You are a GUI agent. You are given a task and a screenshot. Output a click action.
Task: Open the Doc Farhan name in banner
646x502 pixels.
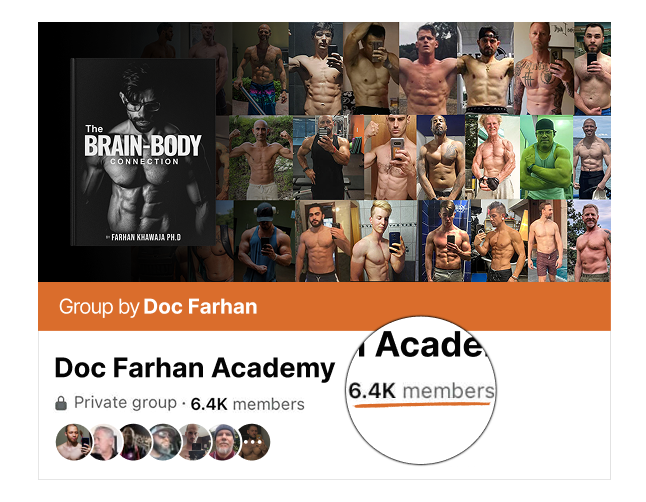(x=200, y=307)
